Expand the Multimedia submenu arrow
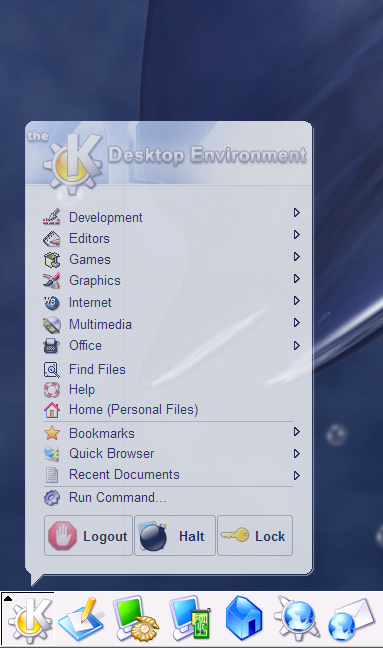383x648 pixels. click(296, 322)
